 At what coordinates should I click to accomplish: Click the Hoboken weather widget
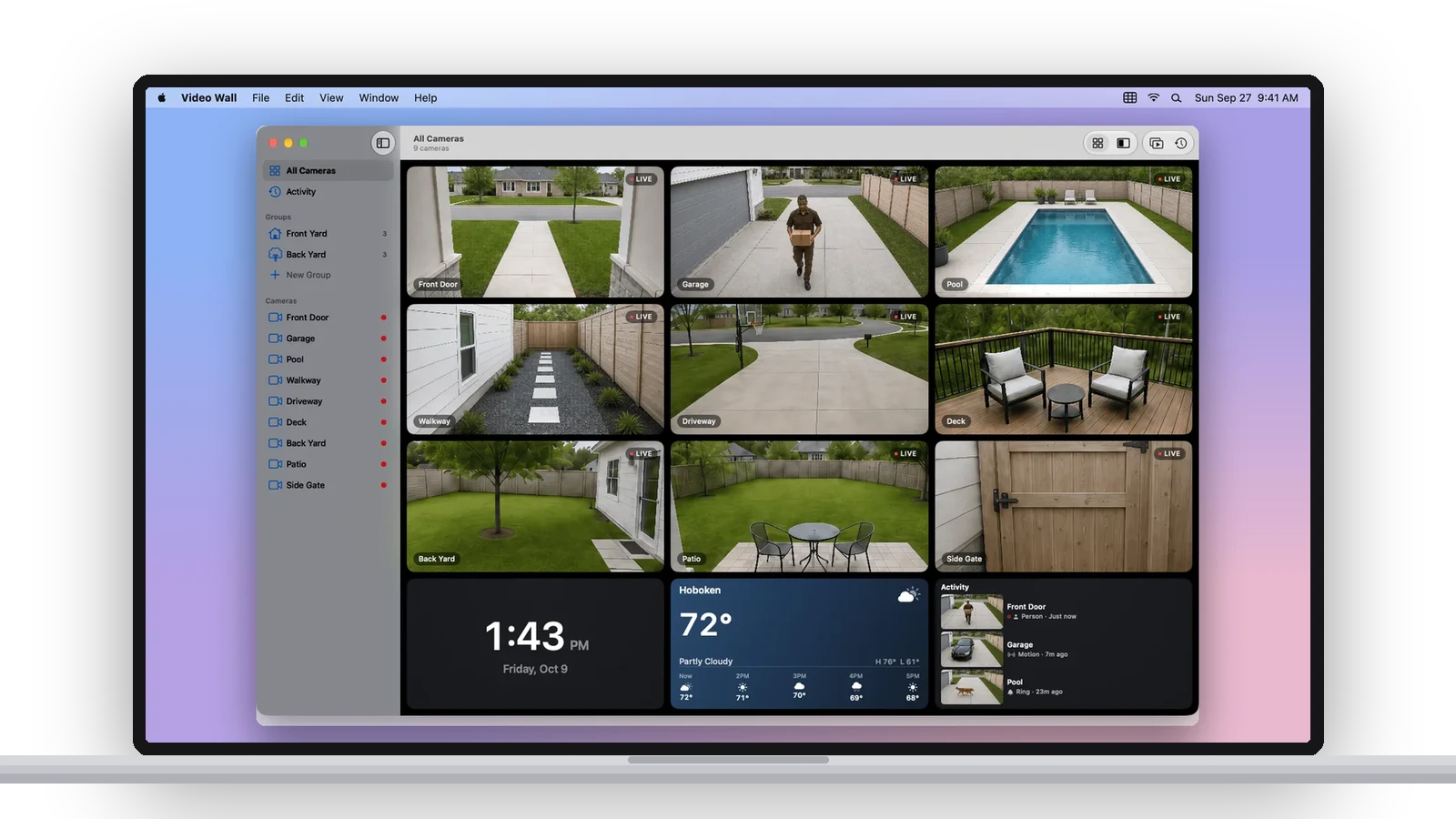799,644
